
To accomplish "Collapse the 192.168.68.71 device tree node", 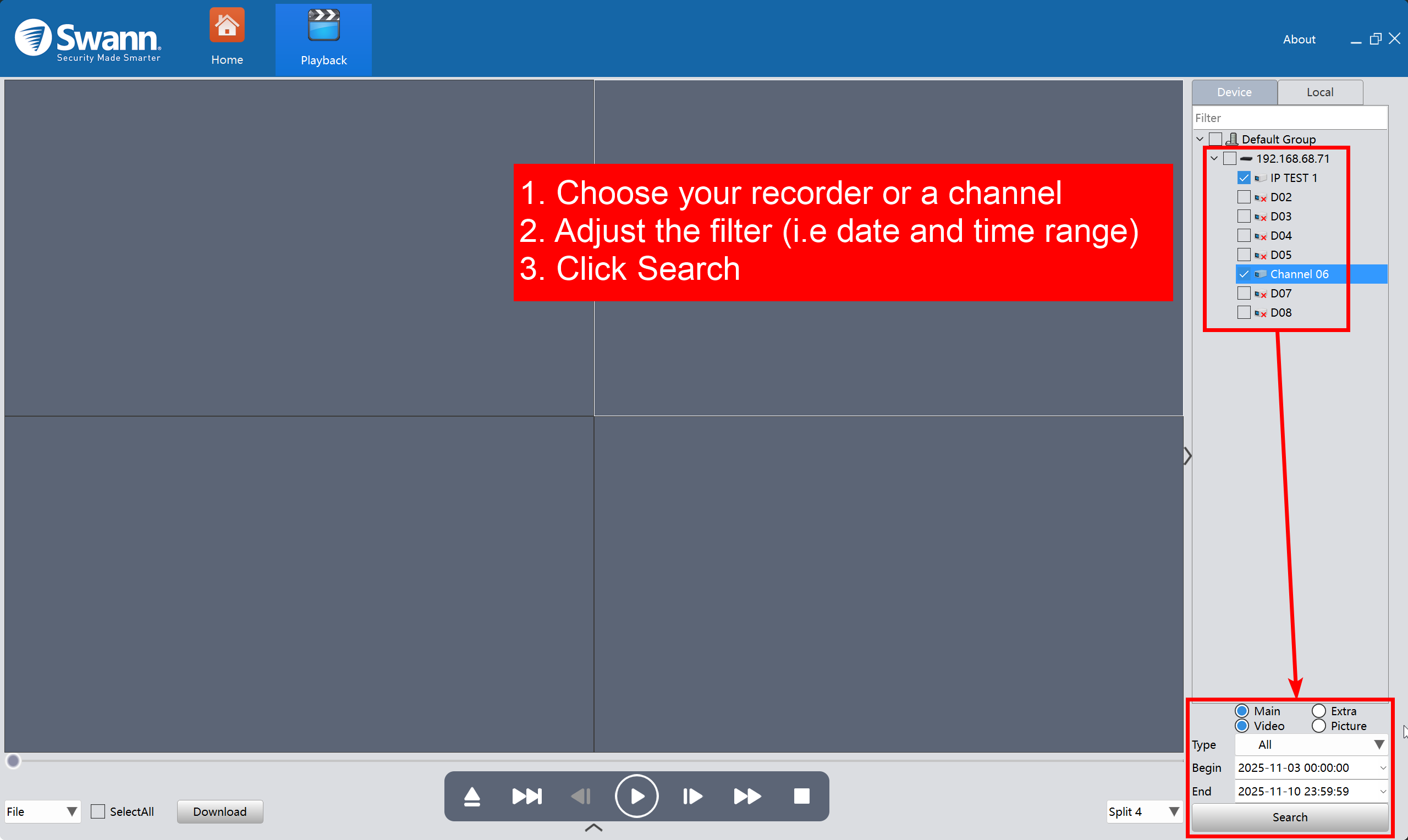I will [x=1214, y=158].
